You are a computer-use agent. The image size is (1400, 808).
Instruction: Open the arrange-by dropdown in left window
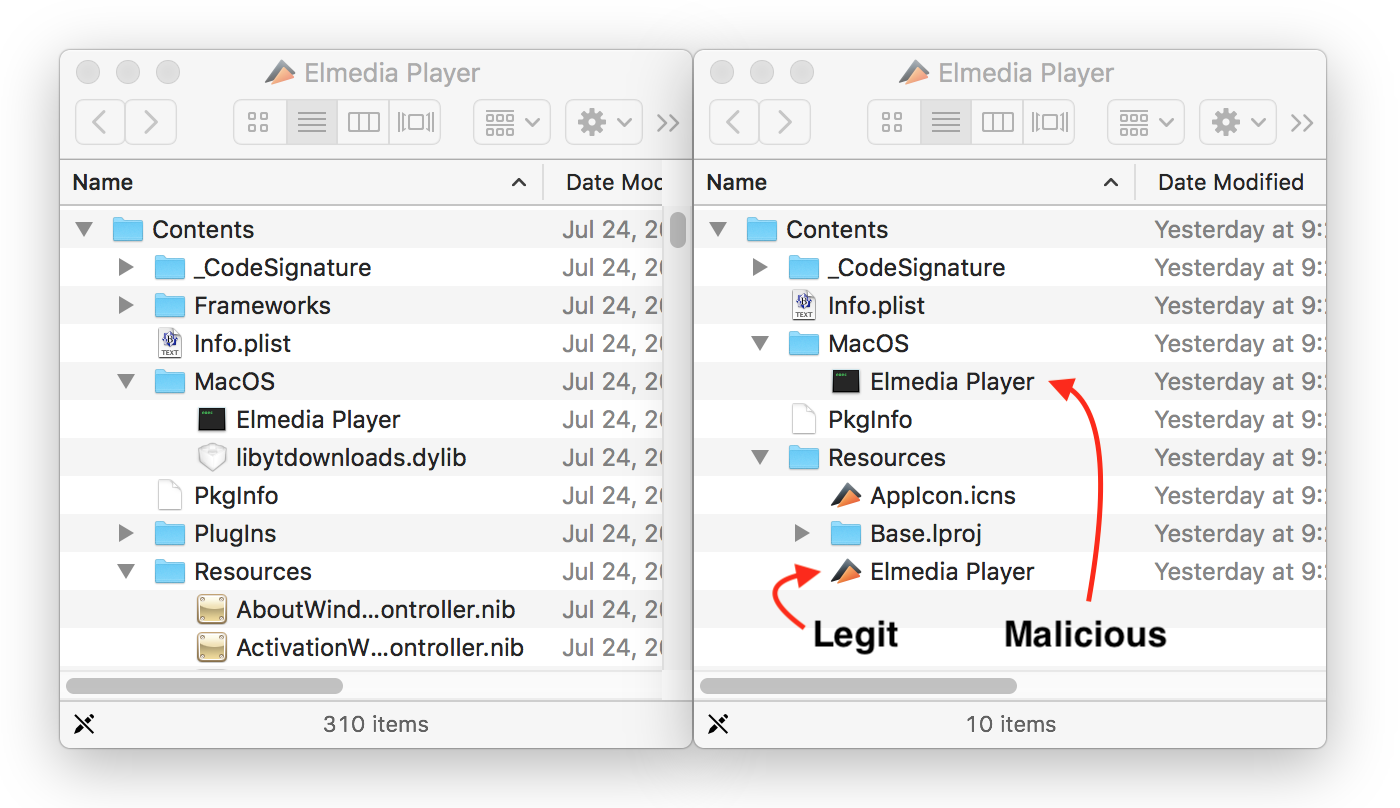pyautogui.click(x=511, y=122)
